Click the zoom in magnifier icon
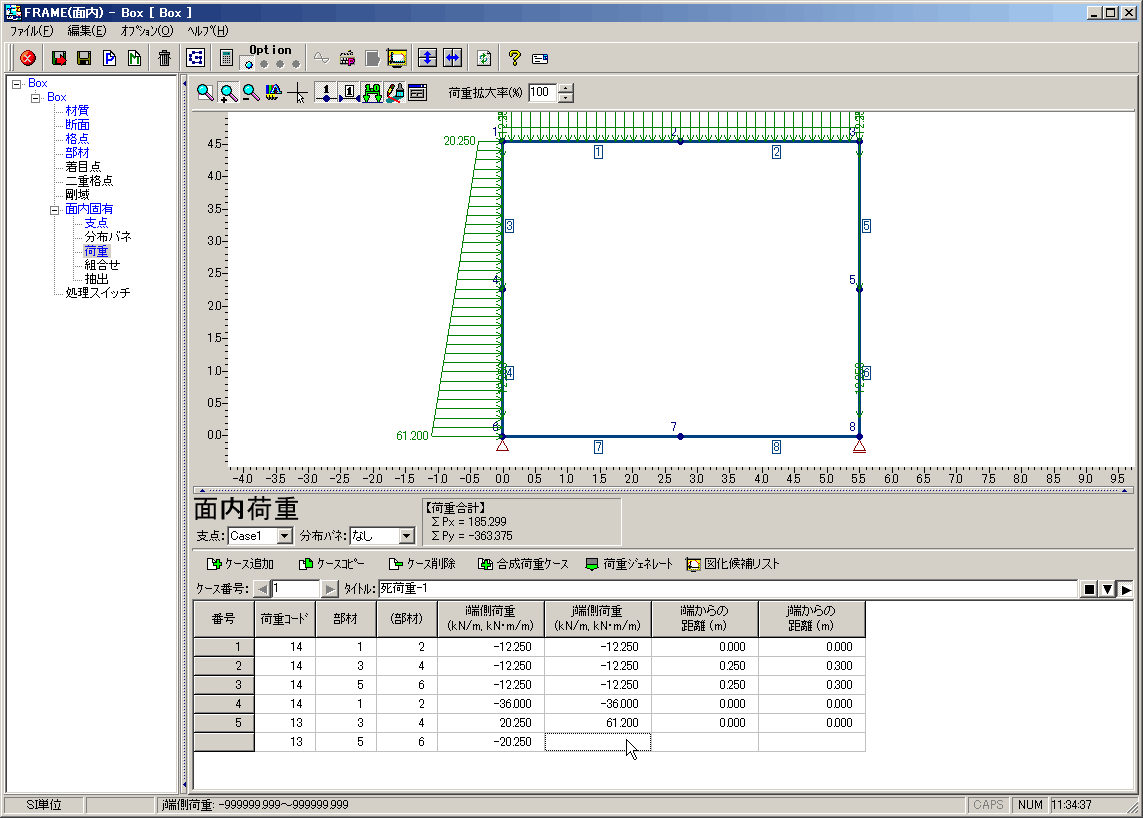 pos(228,93)
